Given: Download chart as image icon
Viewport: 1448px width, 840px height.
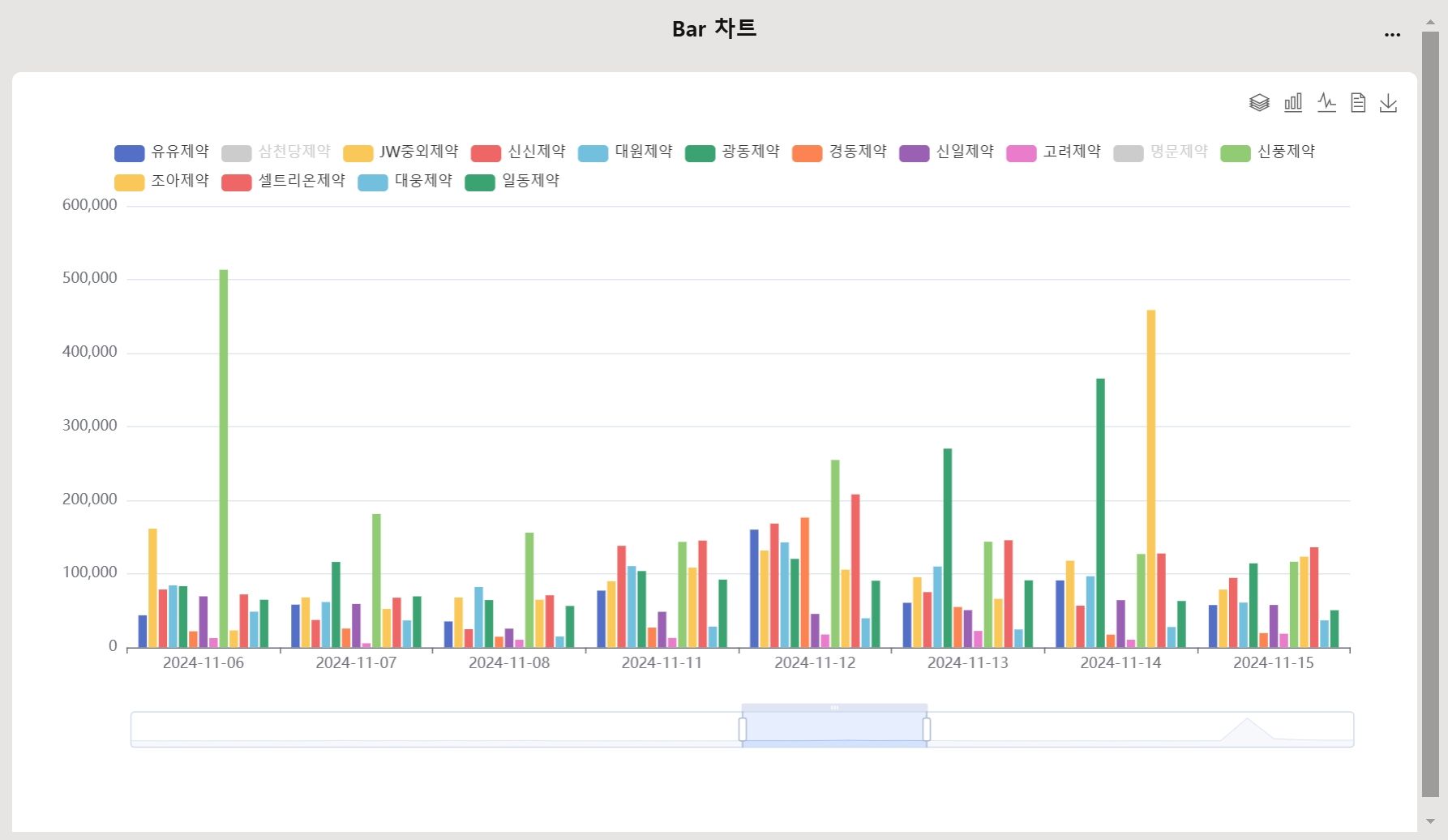Looking at the screenshot, I should pyautogui.click(x=1389, y=103).
